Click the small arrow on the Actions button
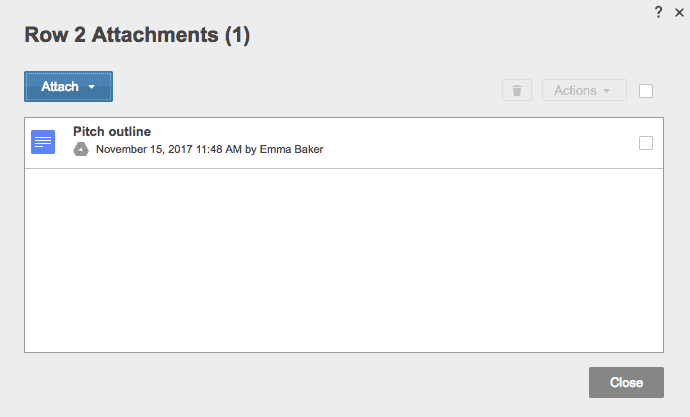Viewport: 690px width, 417px height. (x=606, y=91)
